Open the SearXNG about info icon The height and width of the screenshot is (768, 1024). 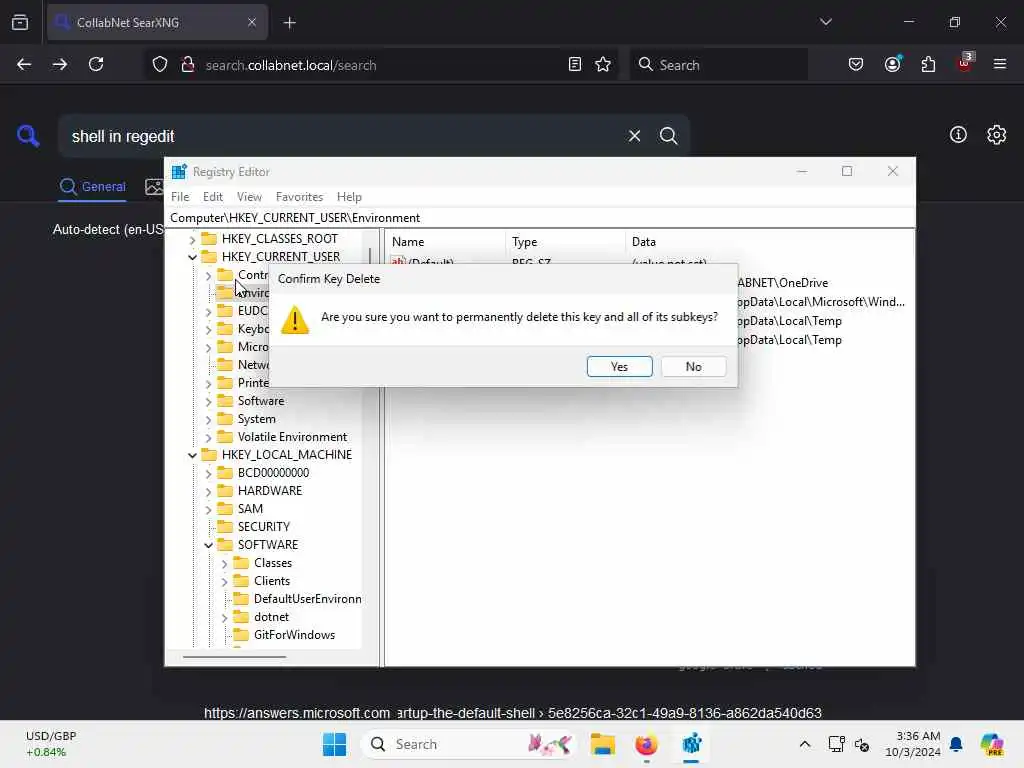[x=958, y=135]
